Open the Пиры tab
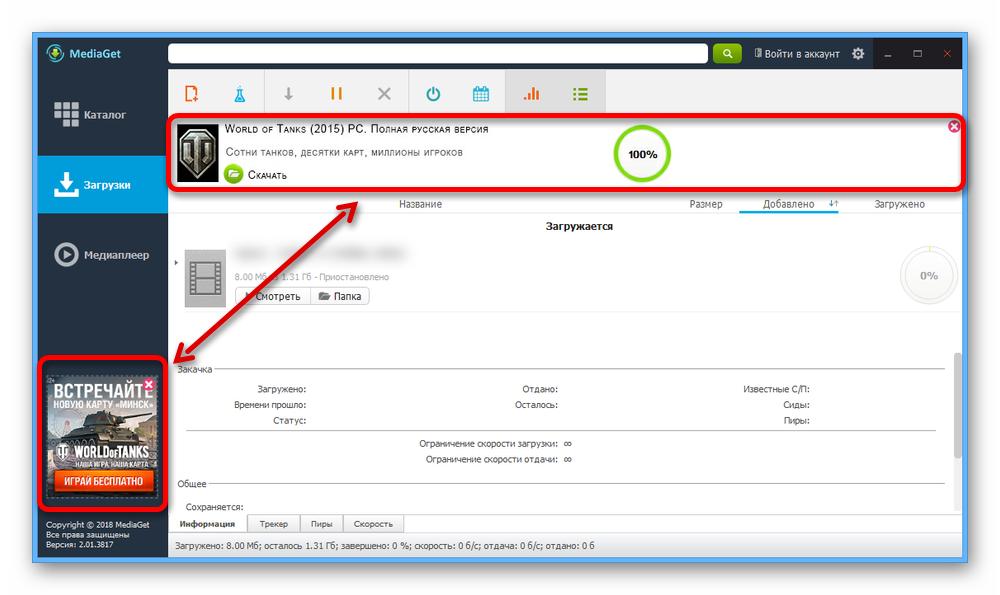This screenshot has height=595, width=1000. 321,524
